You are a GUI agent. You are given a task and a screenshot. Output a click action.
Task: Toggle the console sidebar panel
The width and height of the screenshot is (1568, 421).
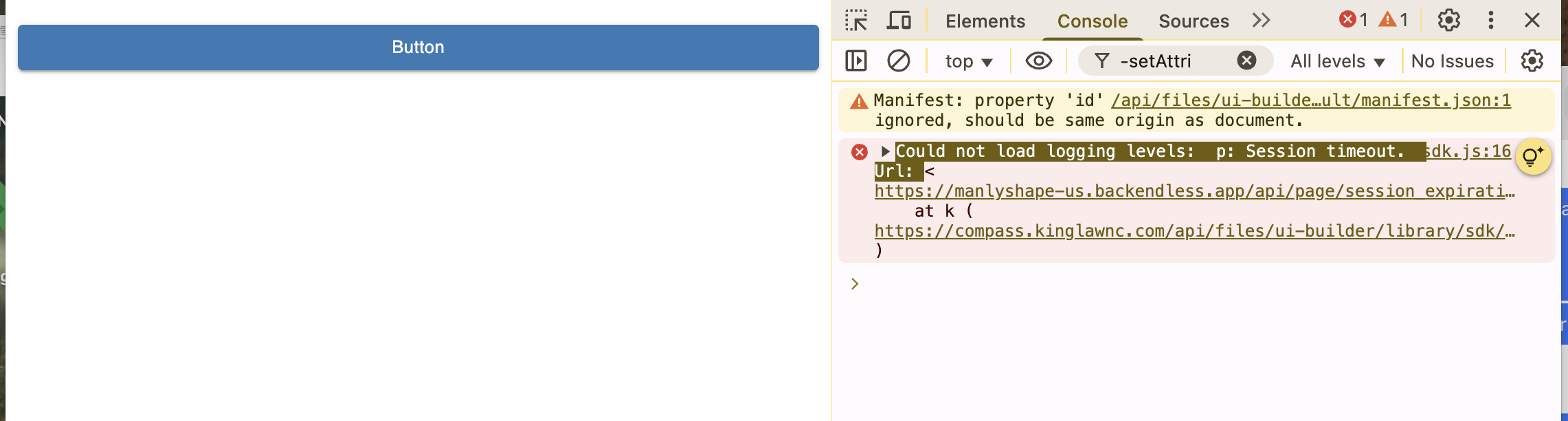[x=856, y=61]
